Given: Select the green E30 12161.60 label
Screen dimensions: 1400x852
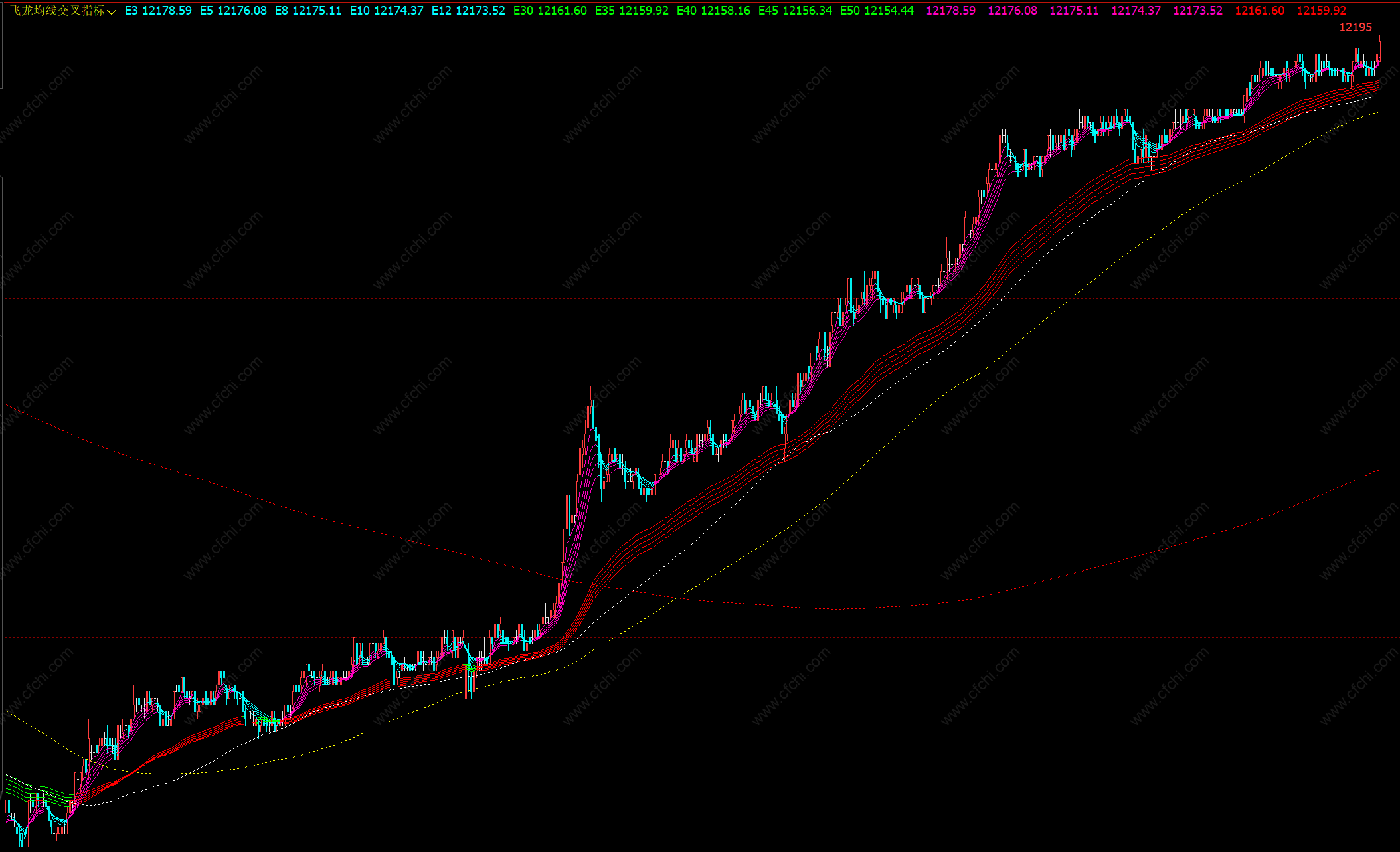Looking at the screenshot, I should pos(550,11).
